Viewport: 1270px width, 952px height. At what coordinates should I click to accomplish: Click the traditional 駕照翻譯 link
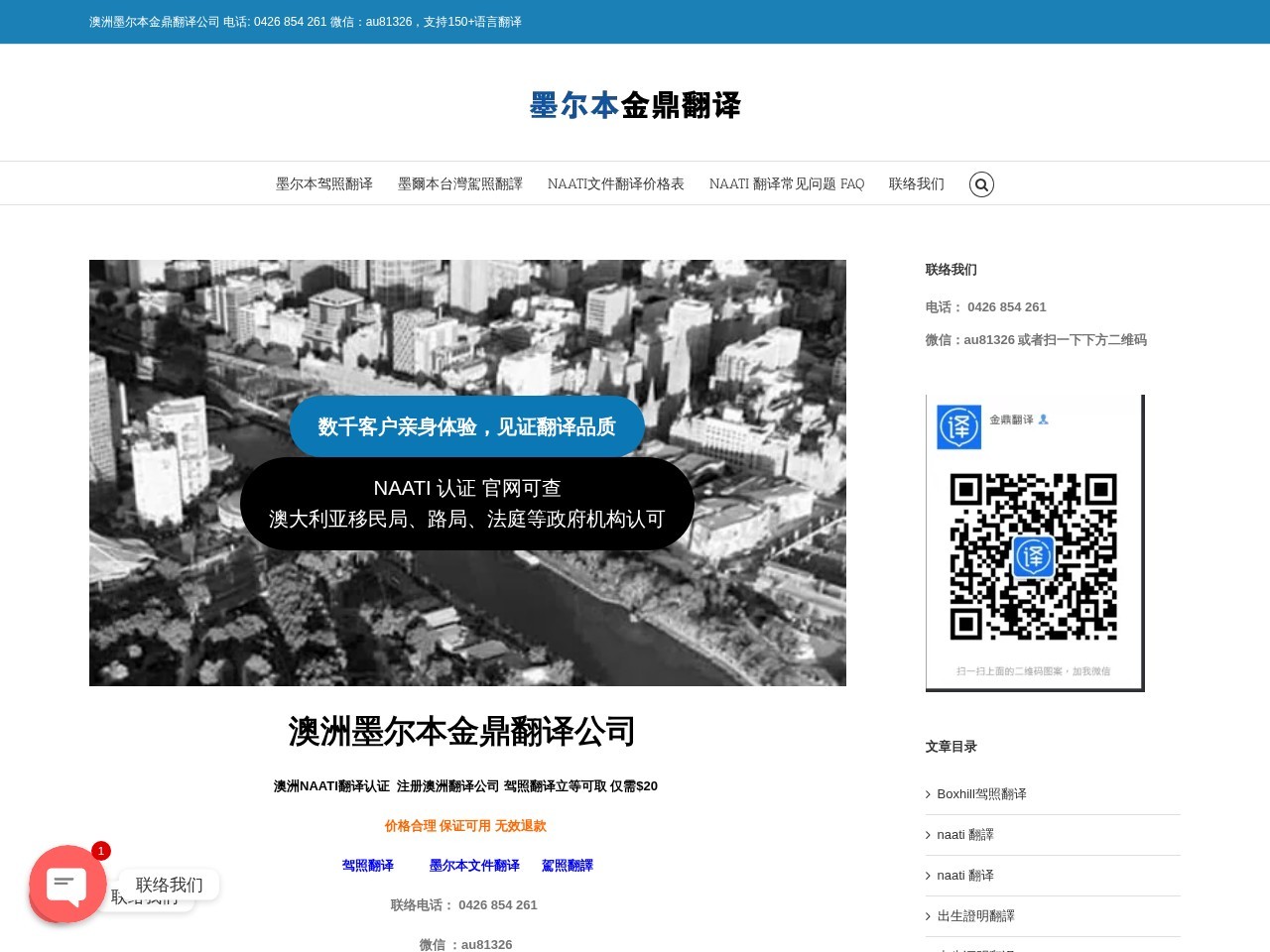point(568,866)
